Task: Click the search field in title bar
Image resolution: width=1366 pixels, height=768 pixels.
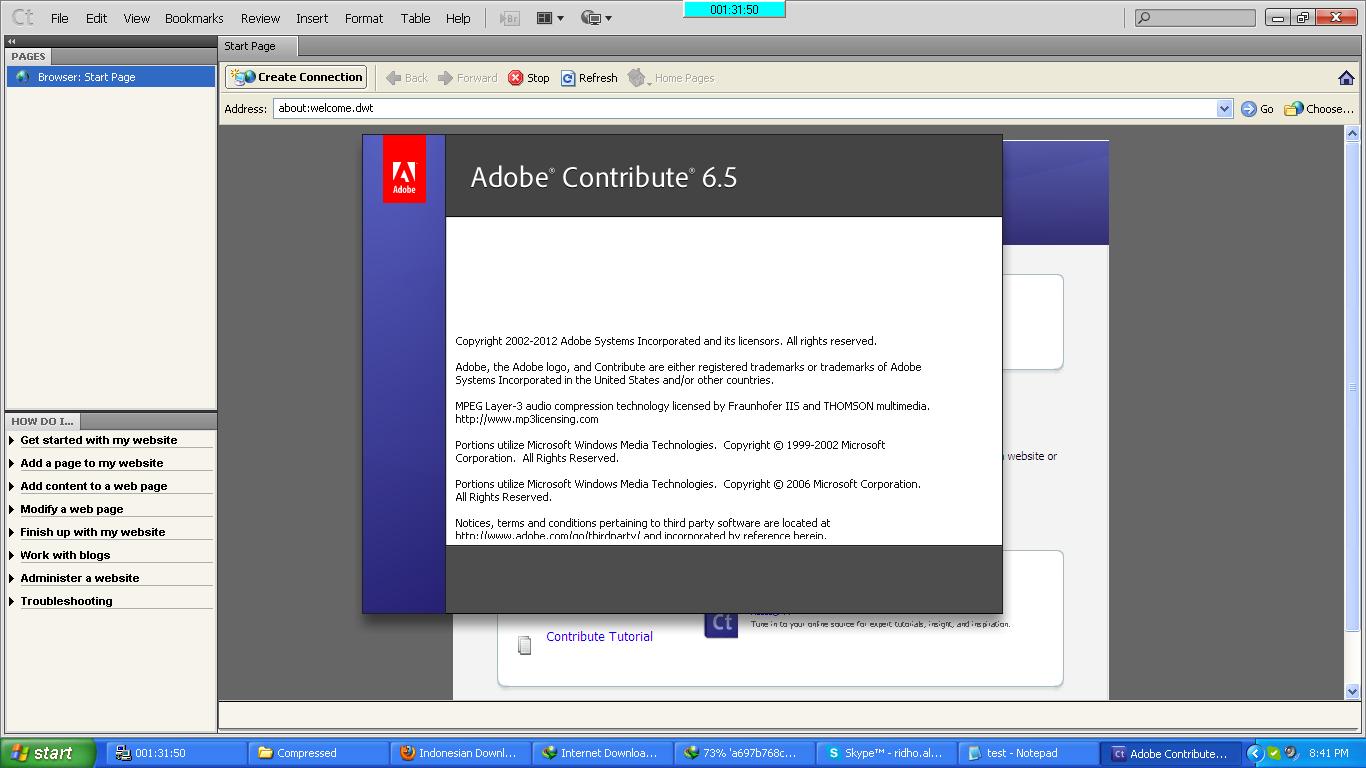Action: tap(1195, 17)
